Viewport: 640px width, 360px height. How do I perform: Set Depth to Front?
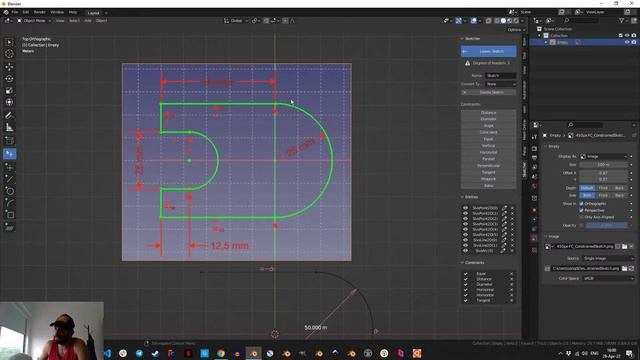point(603,188)
